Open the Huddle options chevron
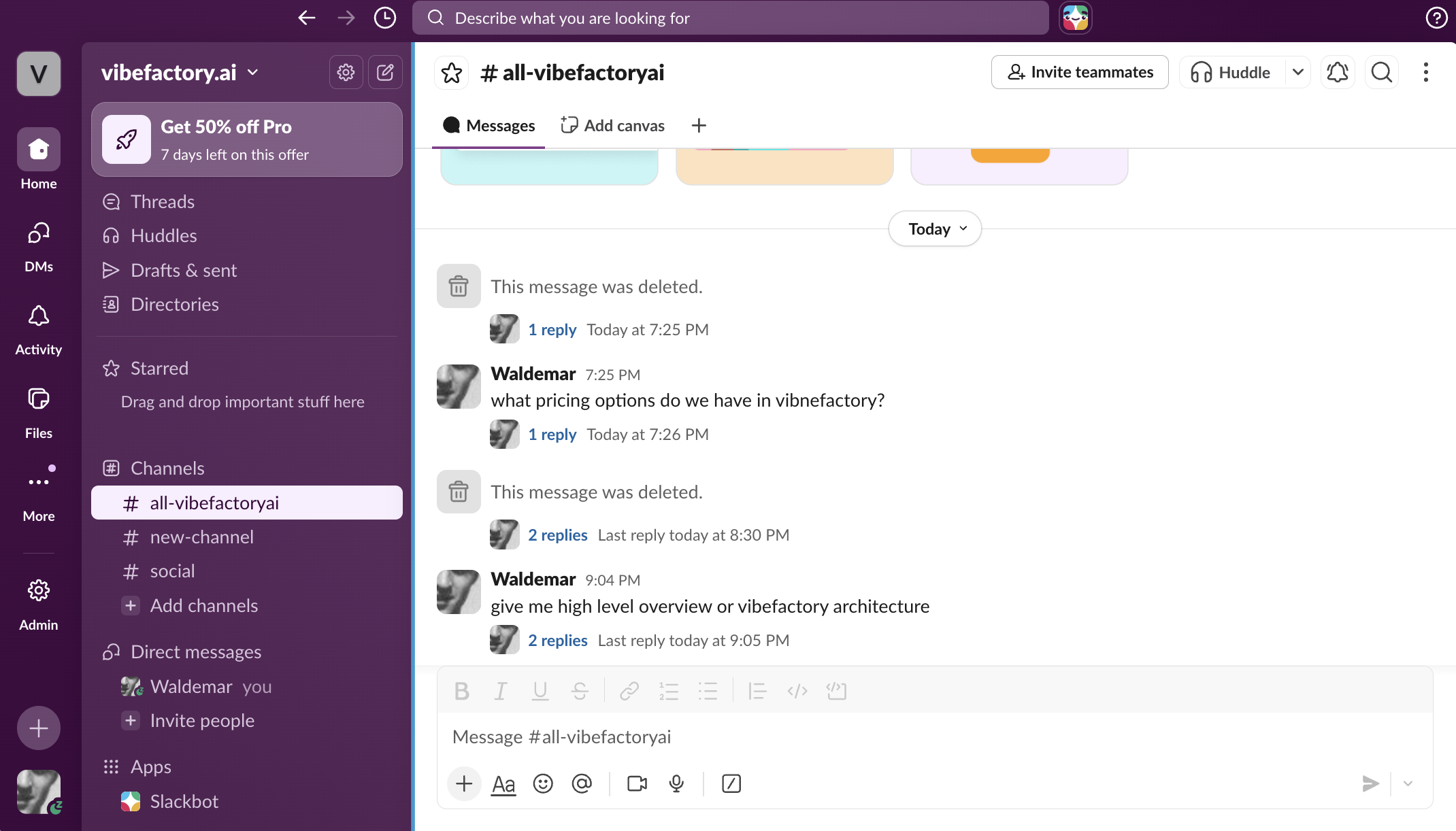Viewport: 1456px width, 831px height. (x=1298, y=72)
